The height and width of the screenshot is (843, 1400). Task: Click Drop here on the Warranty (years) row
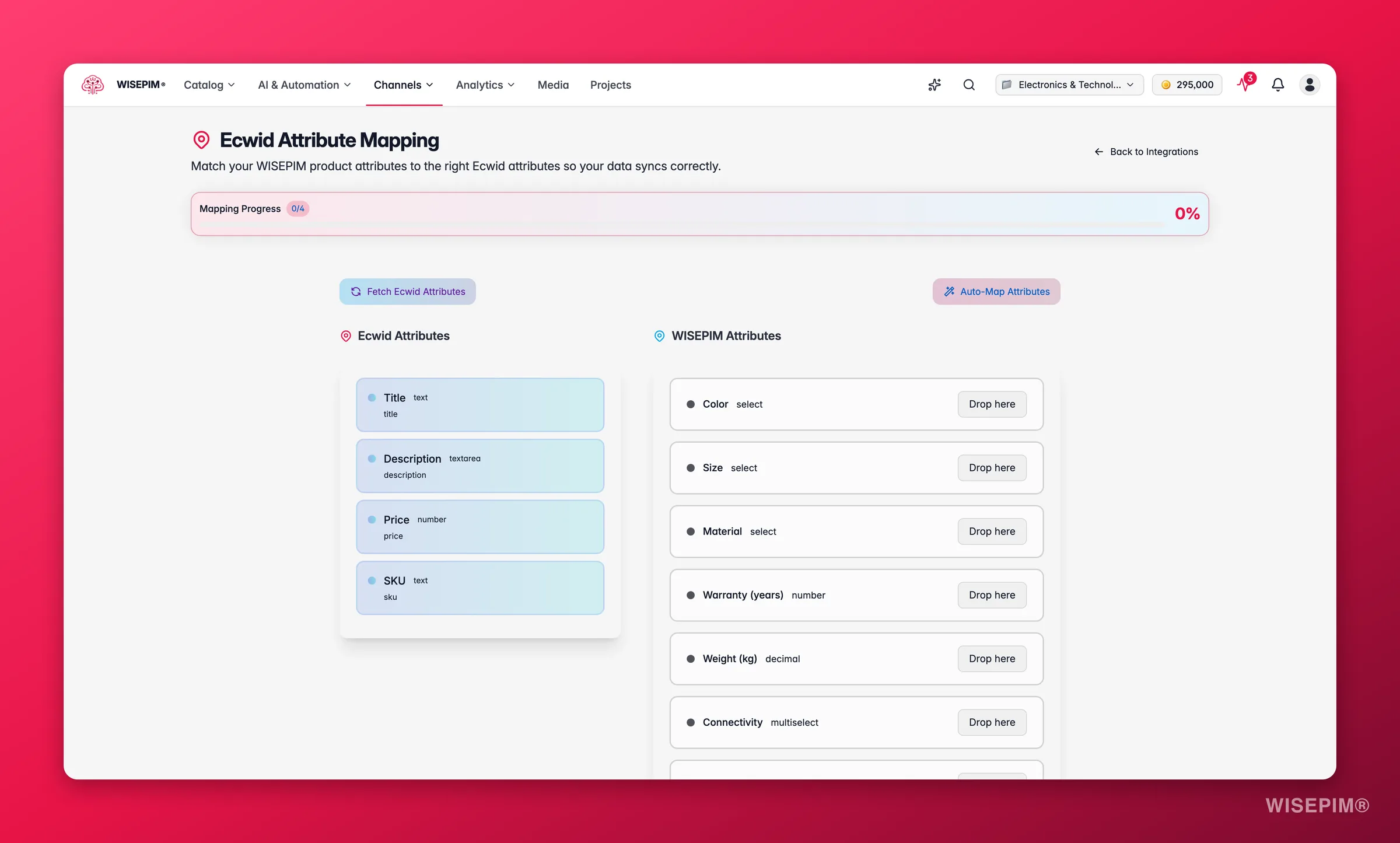pyautogui.click(x=992, y=595)
